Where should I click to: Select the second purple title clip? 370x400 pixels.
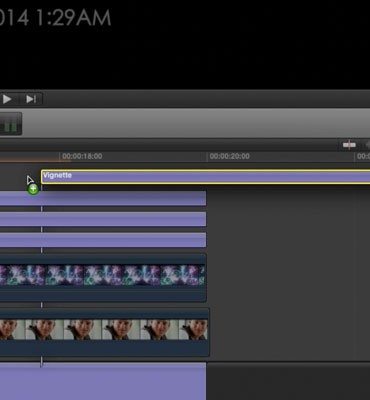coord(103,219)
